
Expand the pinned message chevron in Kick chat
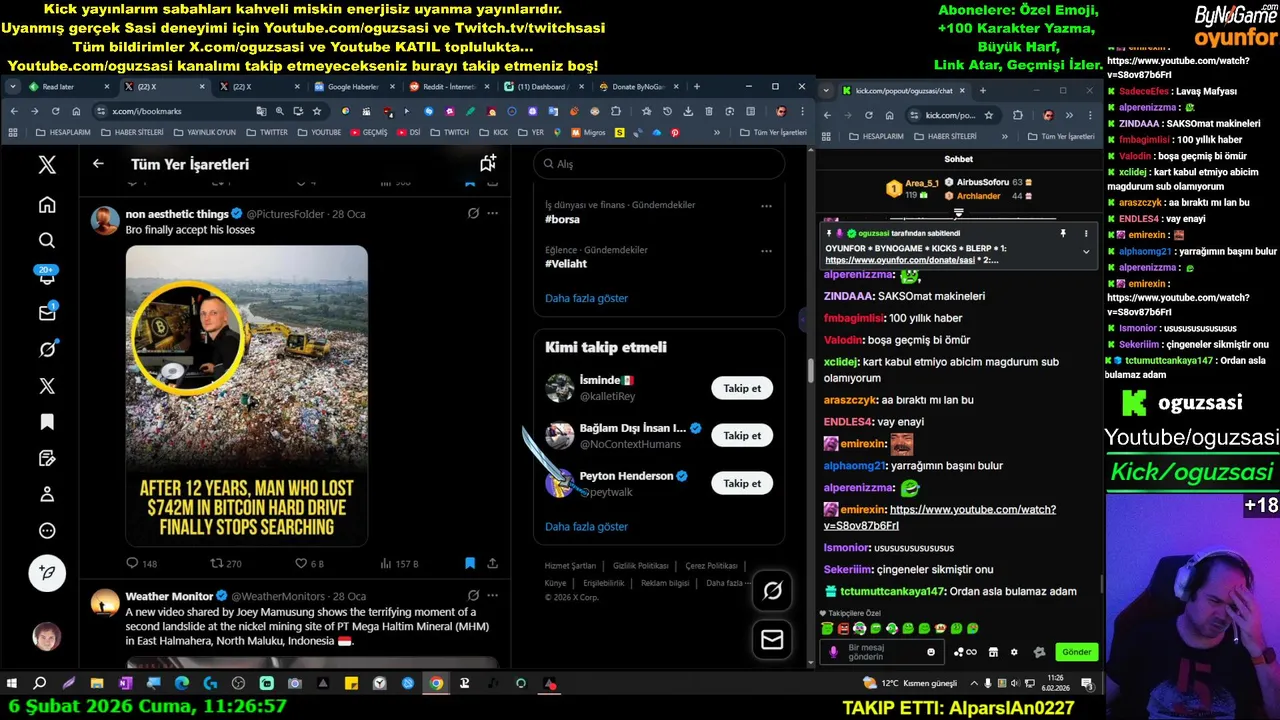pos(1086,252)
